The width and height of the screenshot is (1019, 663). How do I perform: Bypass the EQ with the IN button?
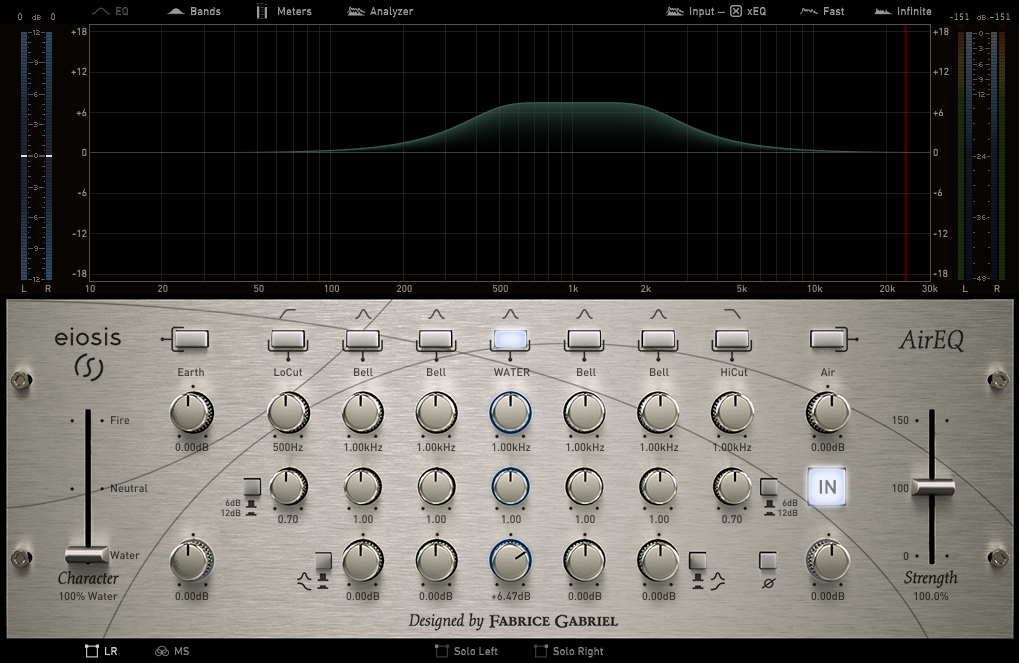tap(827, 487)
